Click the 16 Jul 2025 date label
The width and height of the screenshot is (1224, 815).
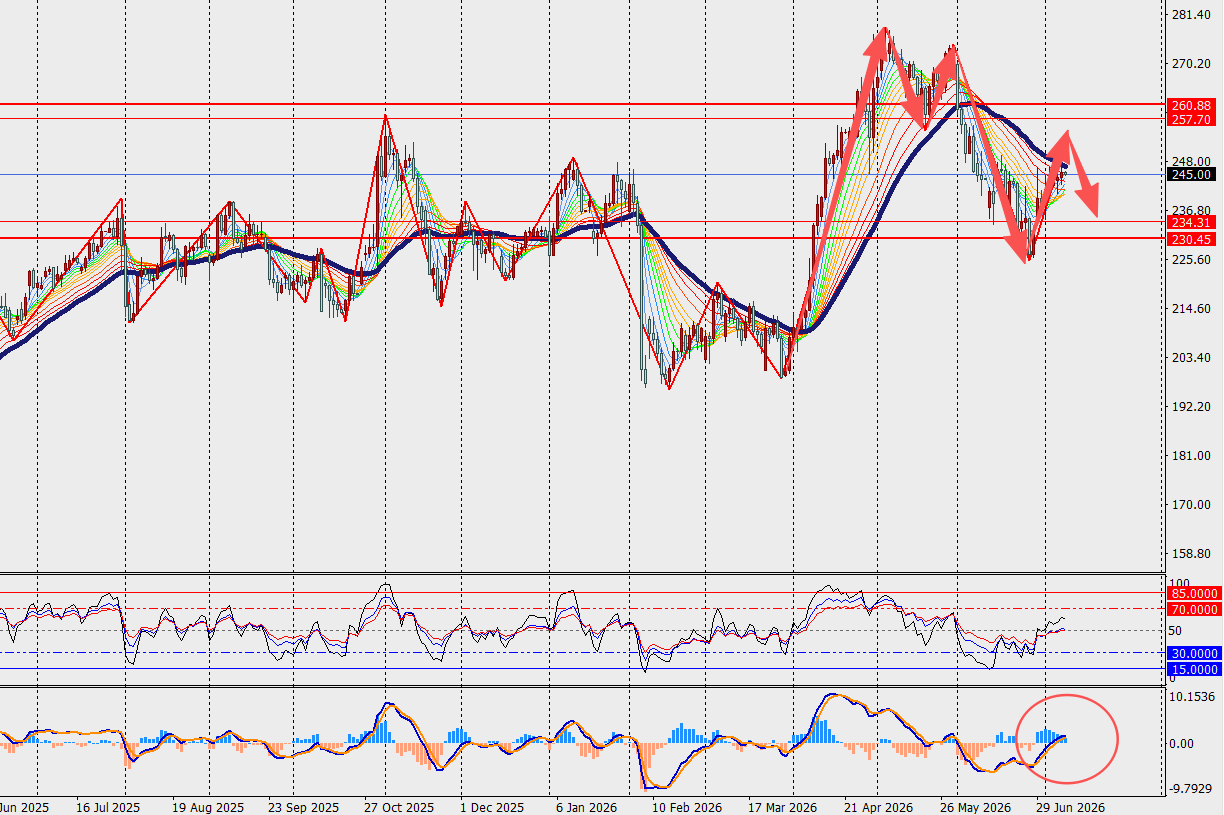pos(107,806)
